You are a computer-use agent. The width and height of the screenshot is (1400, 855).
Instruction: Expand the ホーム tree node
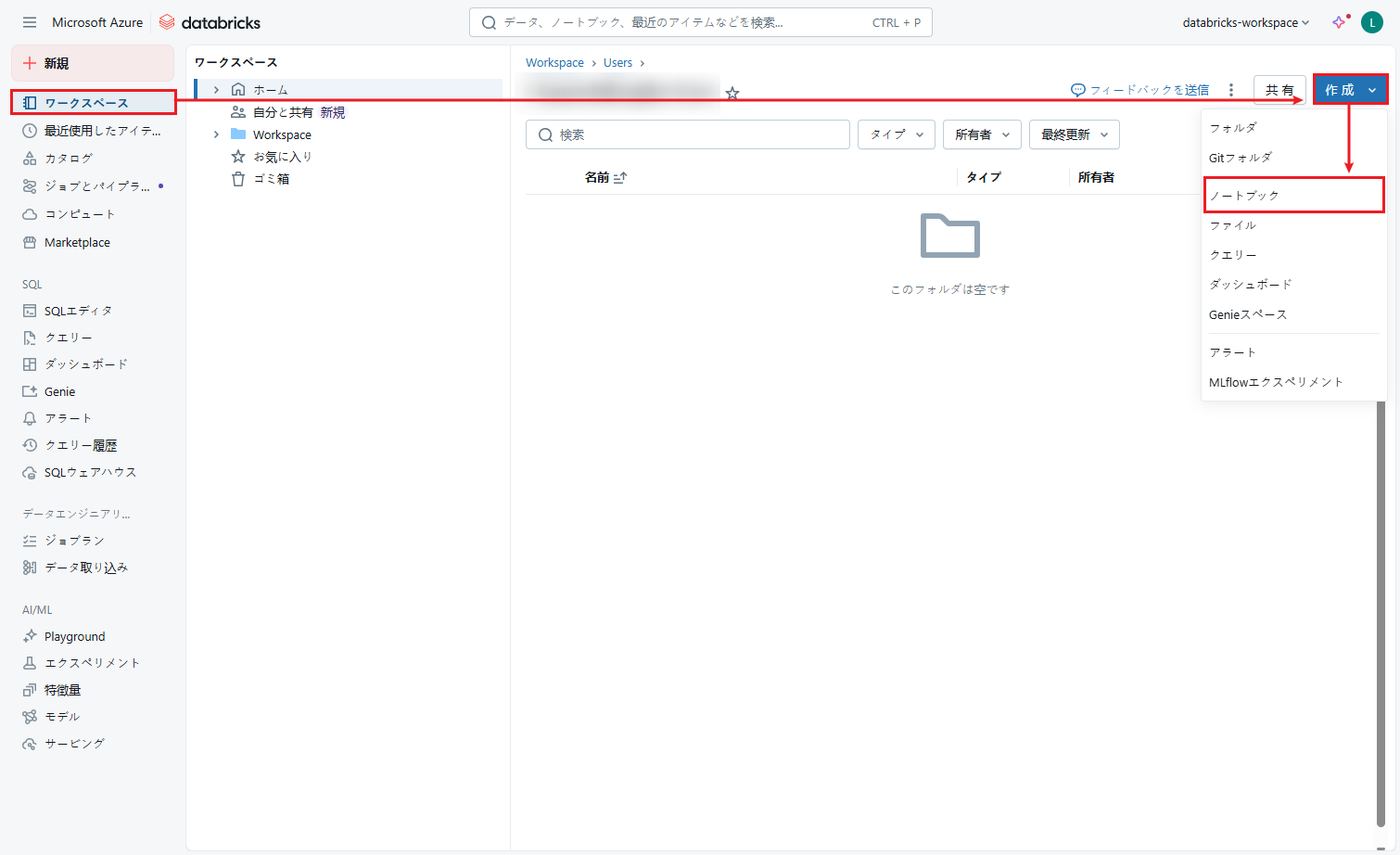click(216, 90)
